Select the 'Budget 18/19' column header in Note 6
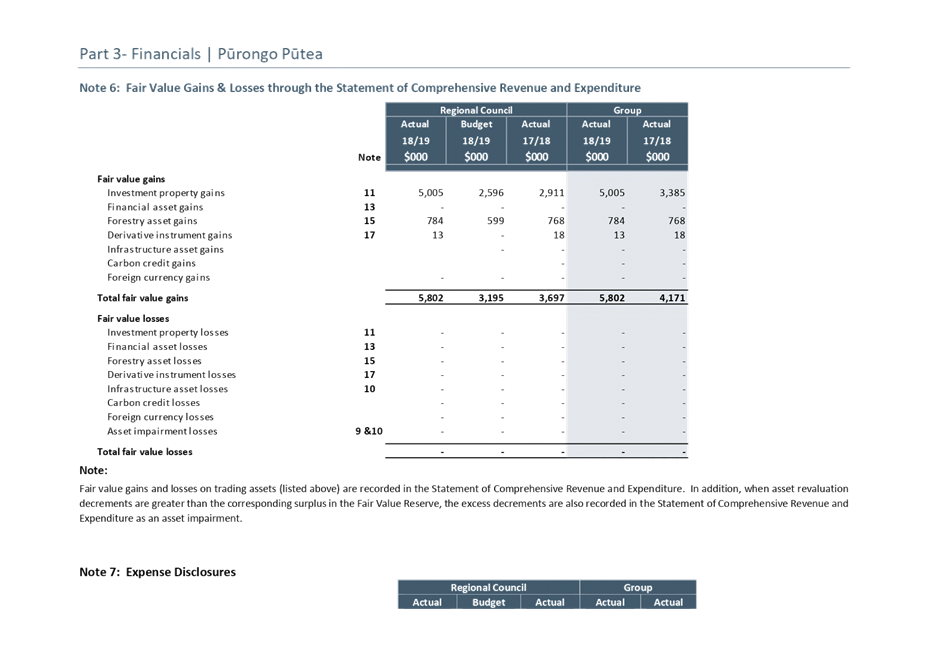Screen dimensions: 928x656 476,140
